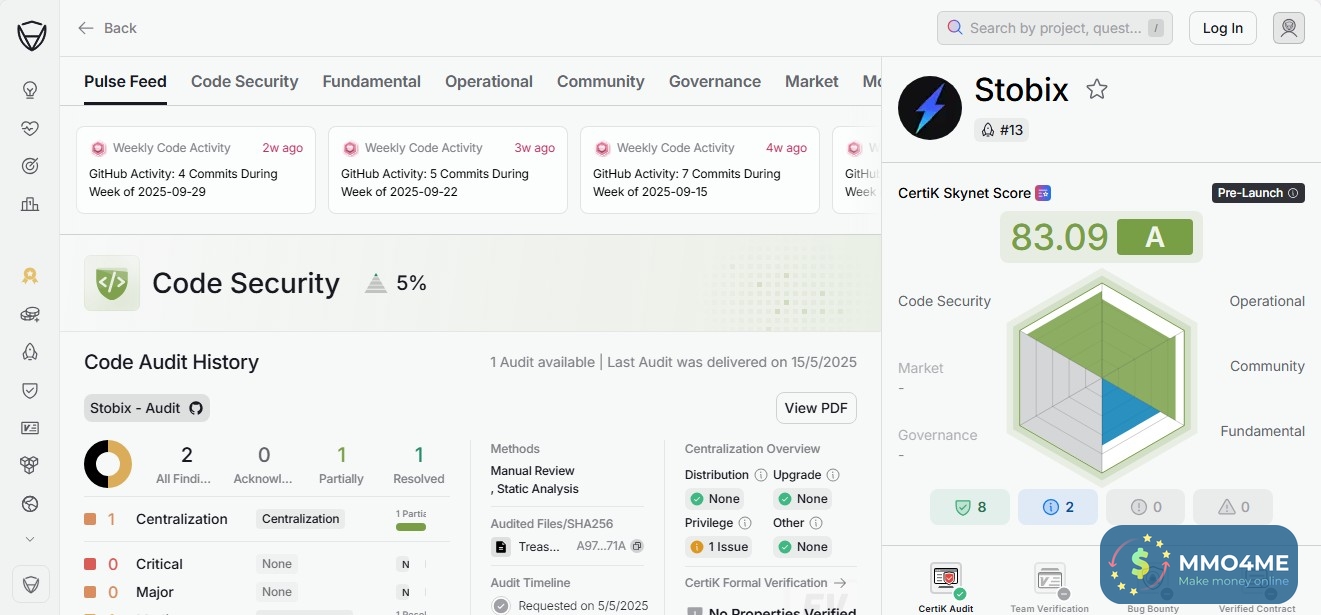Switch to the Governance tab
Image resolution: width=1321 pixels, height=615 pixels.
(715, 81)
